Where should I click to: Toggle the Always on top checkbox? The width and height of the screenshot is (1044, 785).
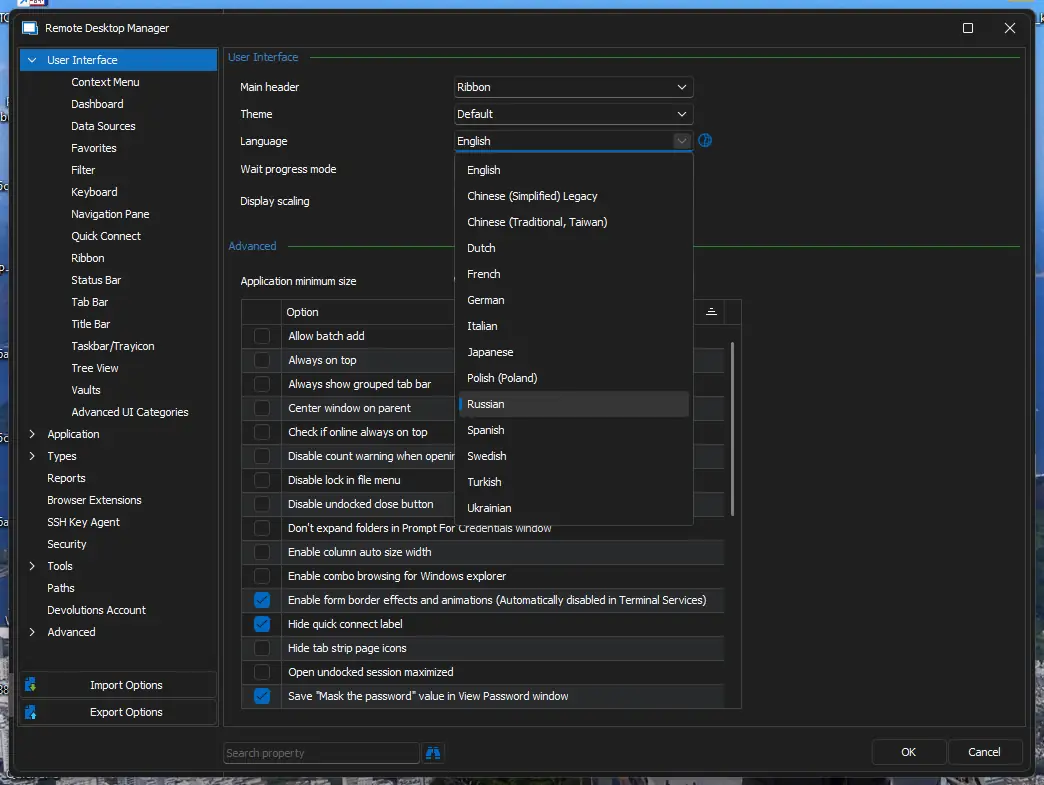tap(262, 360)
